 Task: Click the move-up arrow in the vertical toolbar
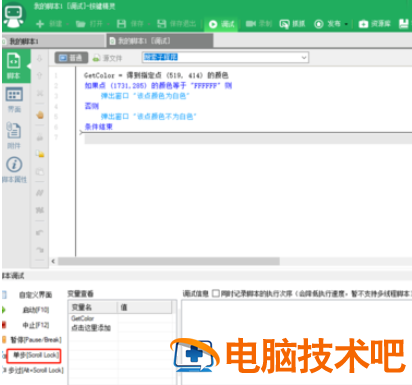pyautogui.click(x=39, y=75)
